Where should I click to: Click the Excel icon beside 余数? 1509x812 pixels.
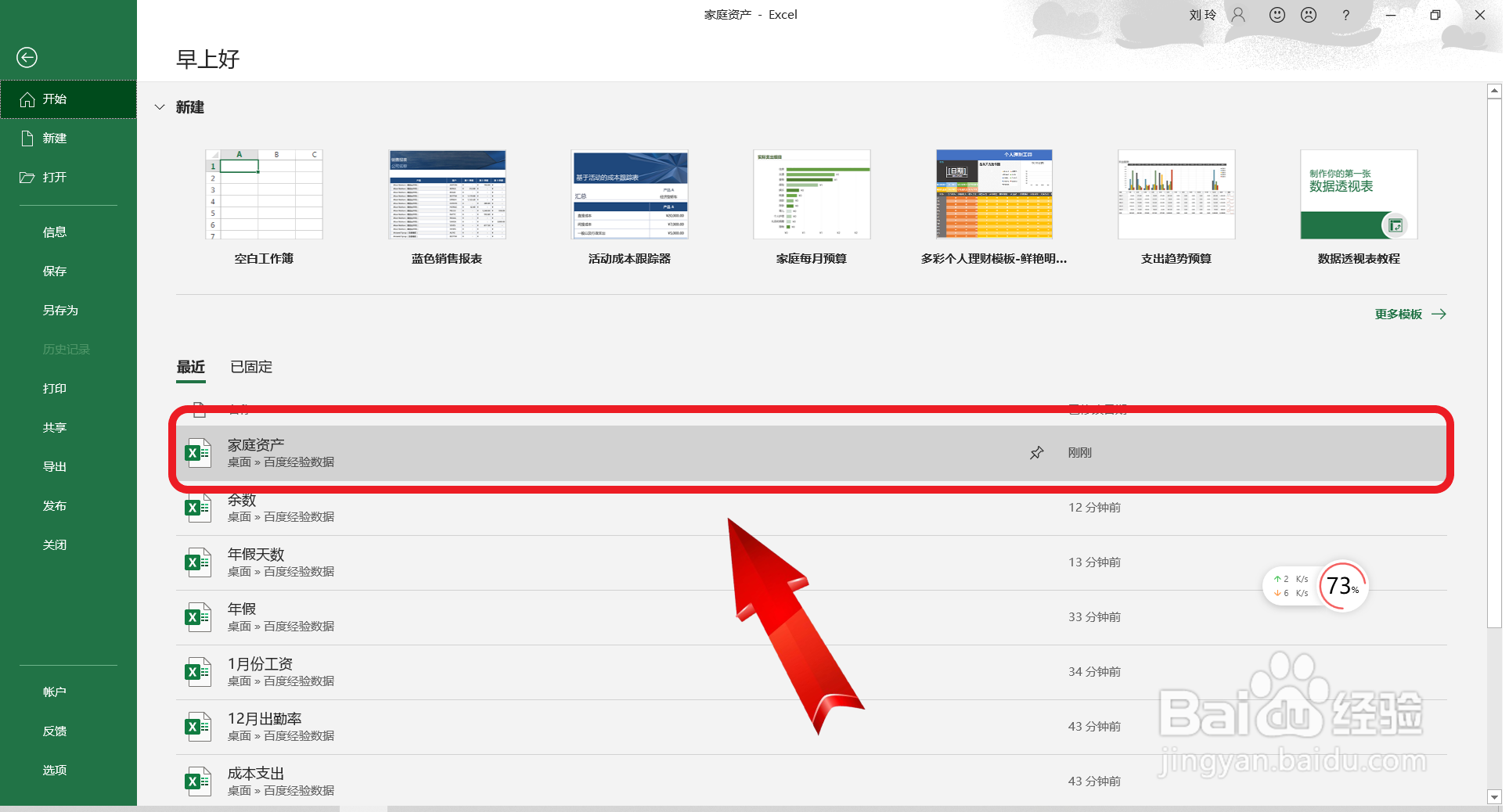click(198, 508)
